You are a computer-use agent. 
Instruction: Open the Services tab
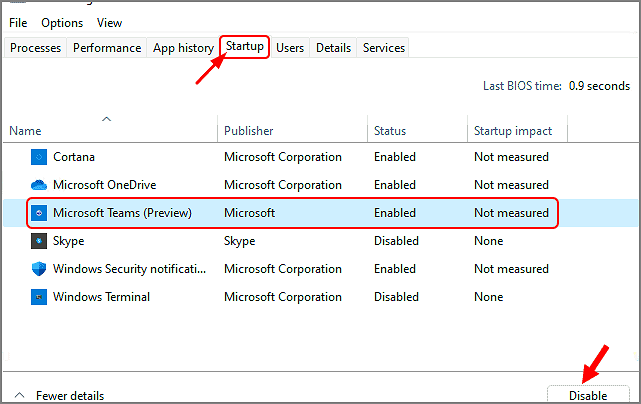384,48
